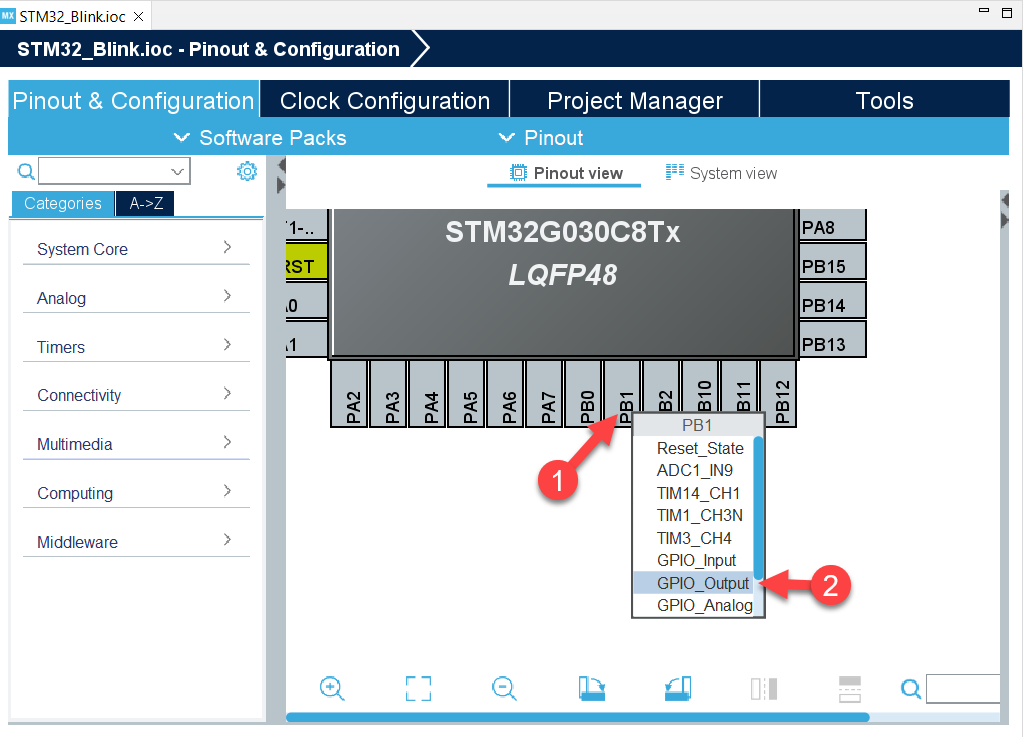Expand the Connectivity category

136,395
